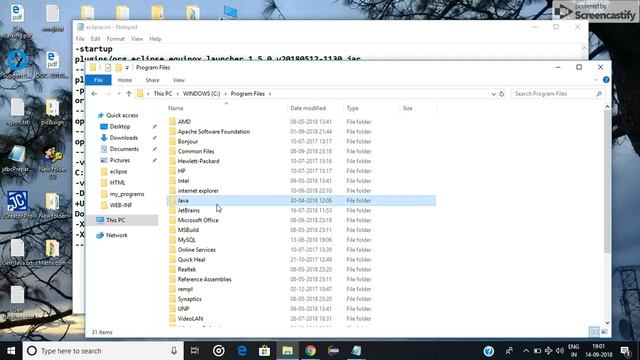Open address bar history dropdown
Viewport: 640px width, 360px height.
(493, 93)
